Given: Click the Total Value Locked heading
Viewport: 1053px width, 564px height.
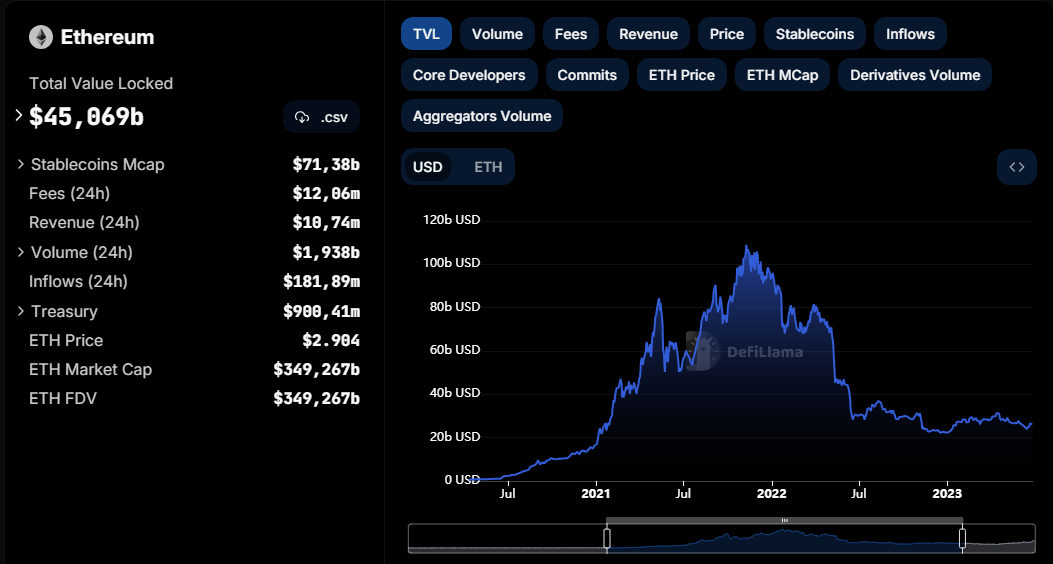Looking at the screenshot, I should 101,83.
